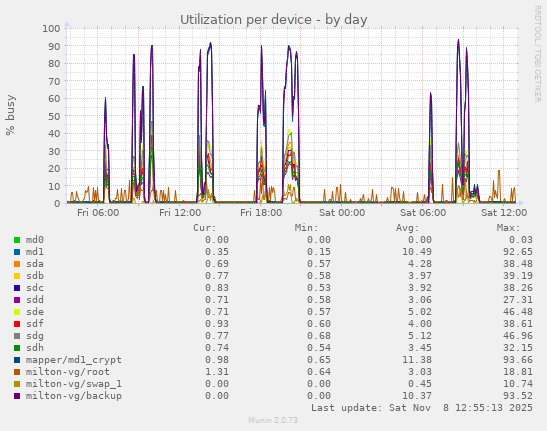Click the sdh average value 3.45
This screenshot has width=547, height=431.
coord(420,348)
